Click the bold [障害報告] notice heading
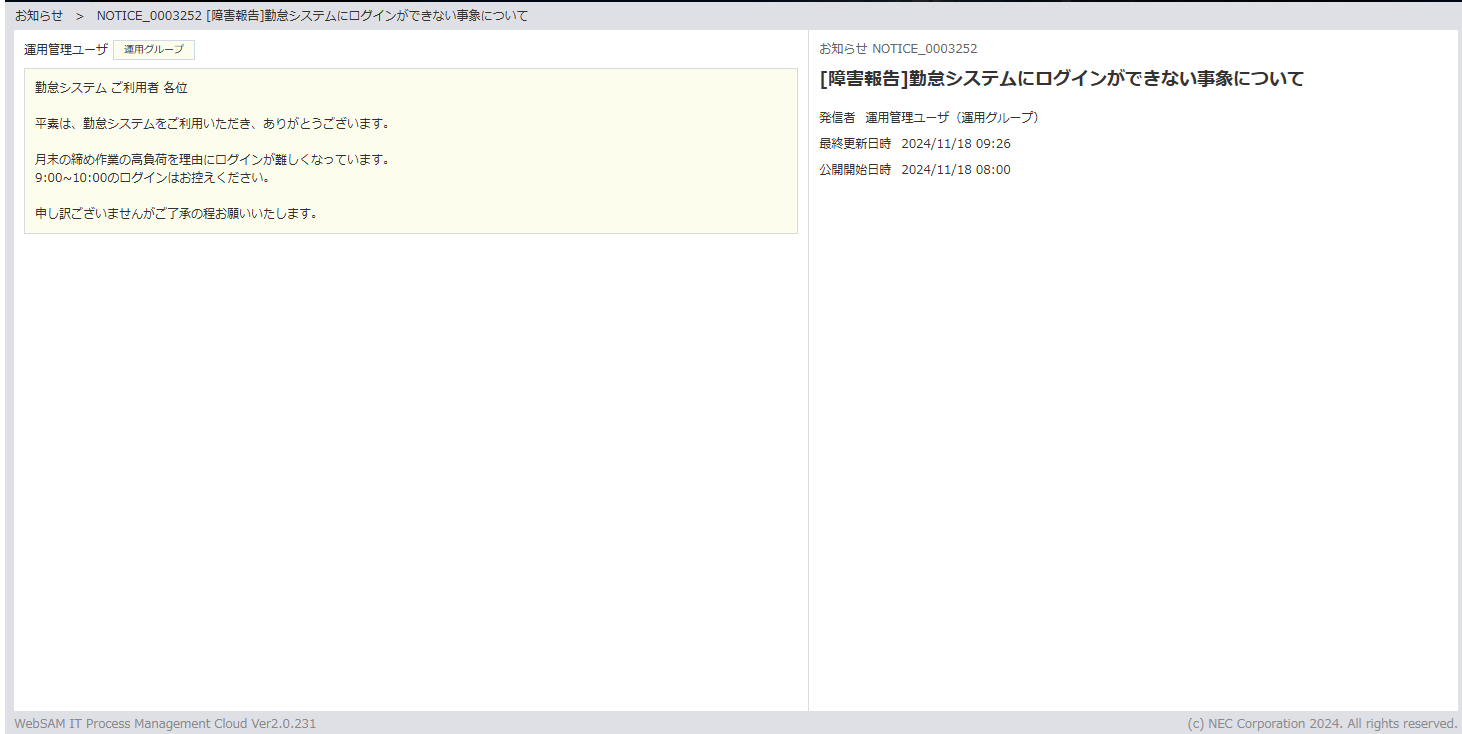The width and height of the screenshot is (1462, 734). coord(1061,79)
